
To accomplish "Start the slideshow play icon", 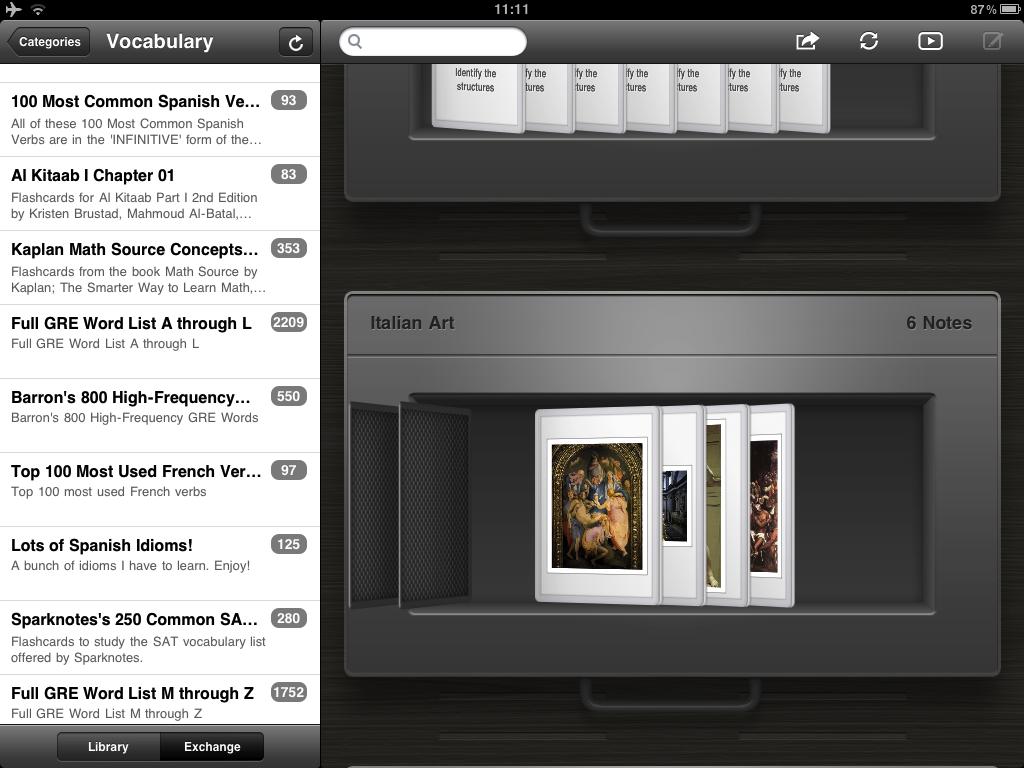I will [930, 41].
